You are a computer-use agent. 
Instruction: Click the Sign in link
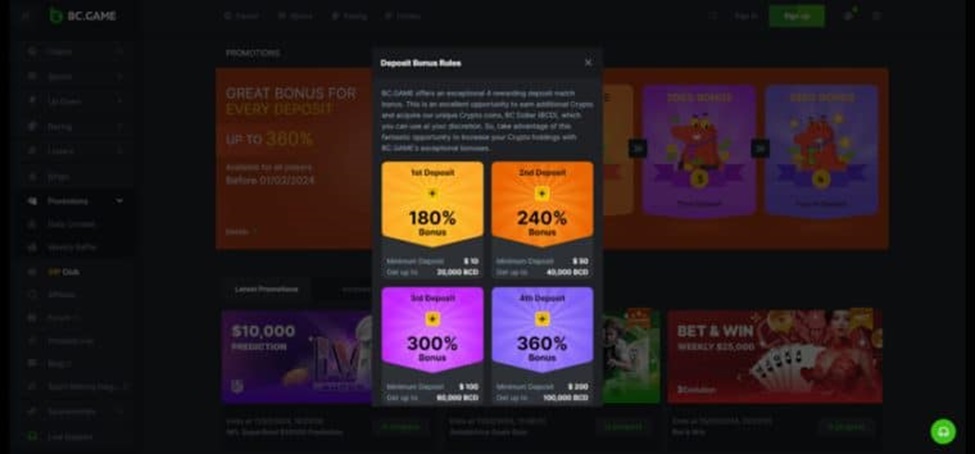[746, 16]
